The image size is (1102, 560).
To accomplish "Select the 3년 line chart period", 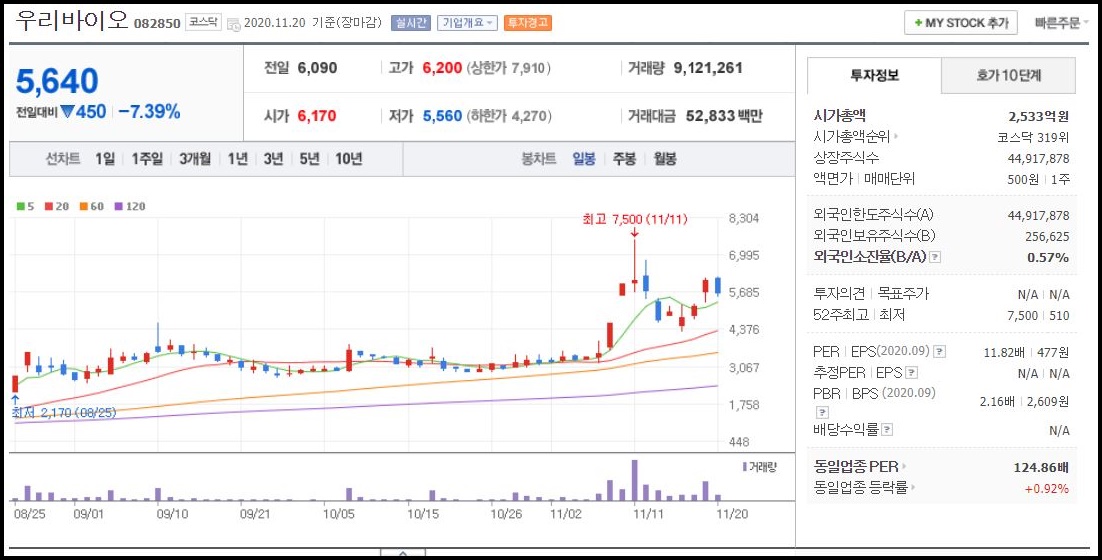I will tap(273, 159).
